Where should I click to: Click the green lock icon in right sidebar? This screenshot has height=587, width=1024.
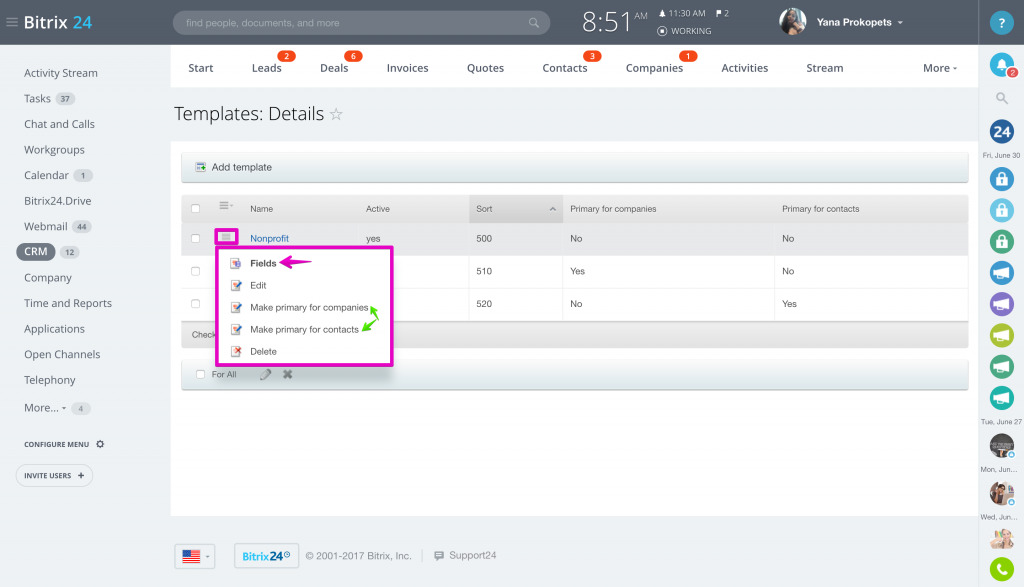1001,242
